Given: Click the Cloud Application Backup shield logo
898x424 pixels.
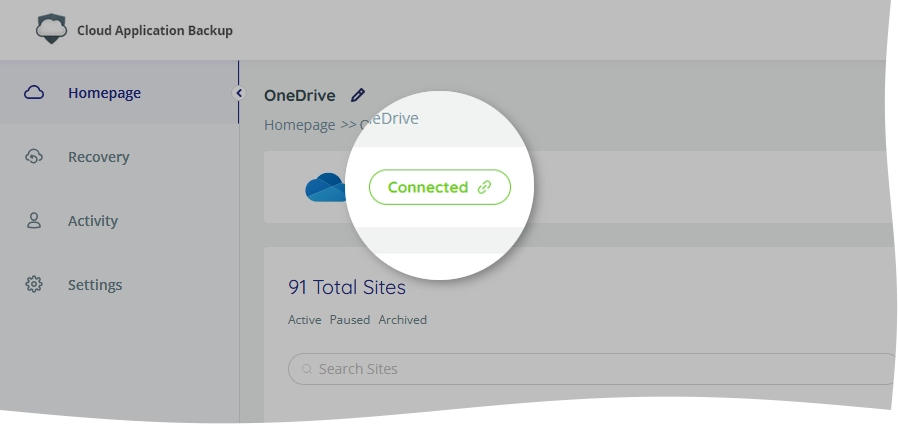Looking at the screenshot, I should [52, 29].
